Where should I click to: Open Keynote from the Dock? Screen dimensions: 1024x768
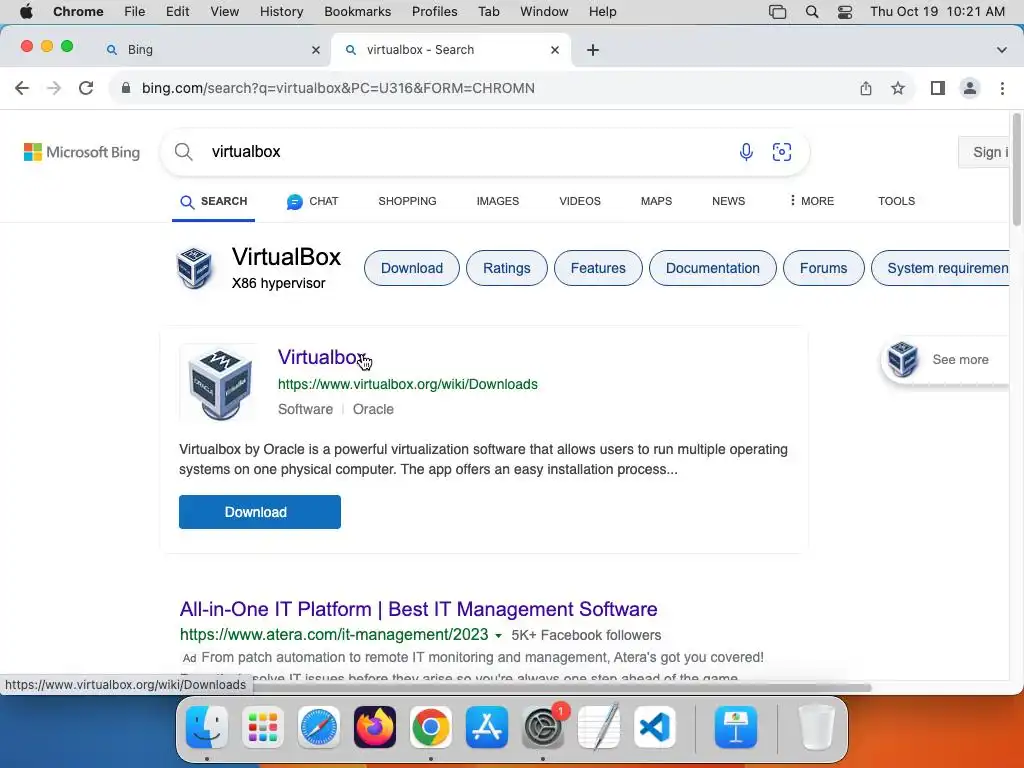coord(736,727)
